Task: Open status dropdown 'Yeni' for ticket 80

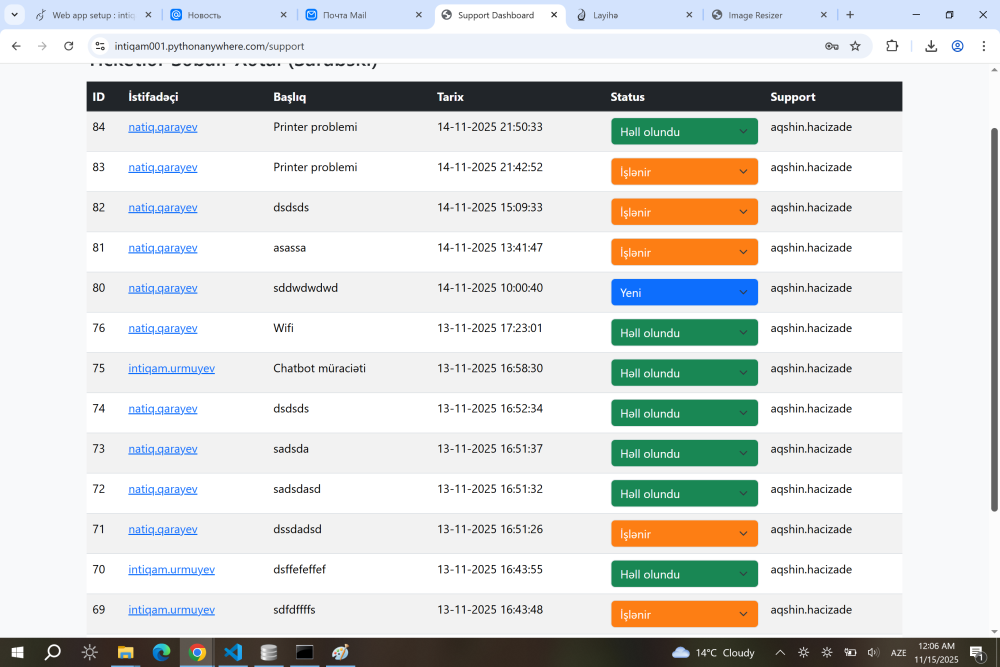Action: [x=684, y=292]
